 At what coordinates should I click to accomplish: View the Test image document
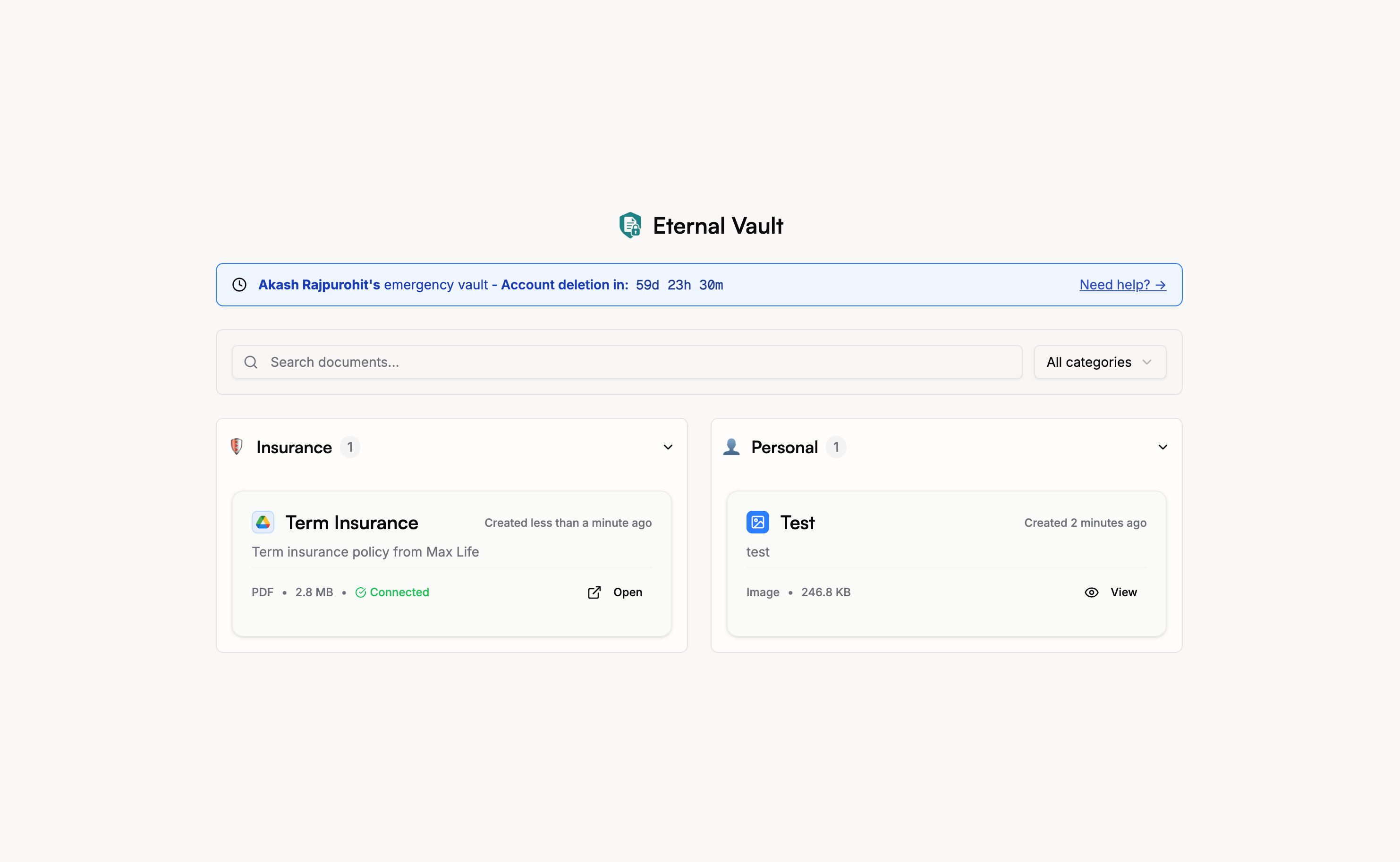click(1123, 592)
